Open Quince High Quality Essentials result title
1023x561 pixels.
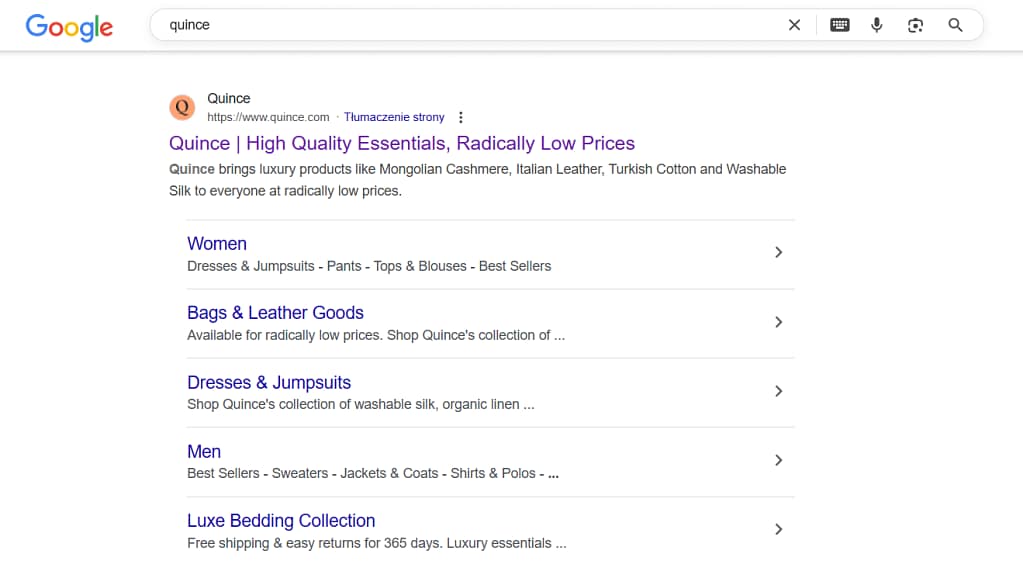click(x=402, y=143)
